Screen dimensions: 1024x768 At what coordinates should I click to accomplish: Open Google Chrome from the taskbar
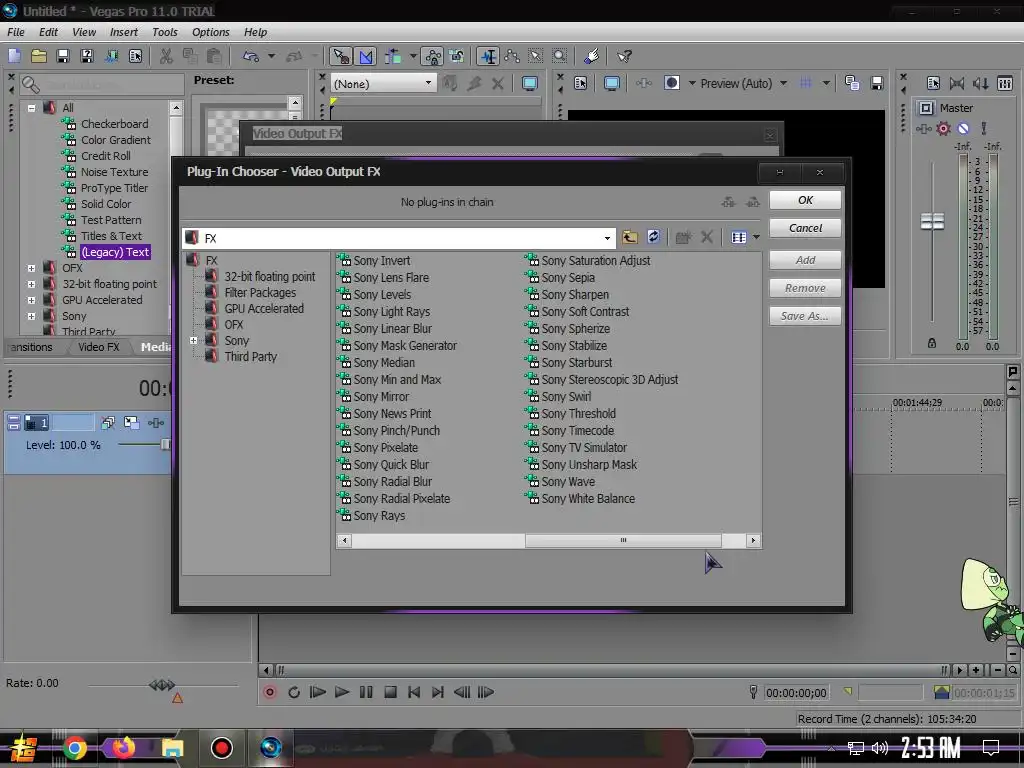pos(74,748)
